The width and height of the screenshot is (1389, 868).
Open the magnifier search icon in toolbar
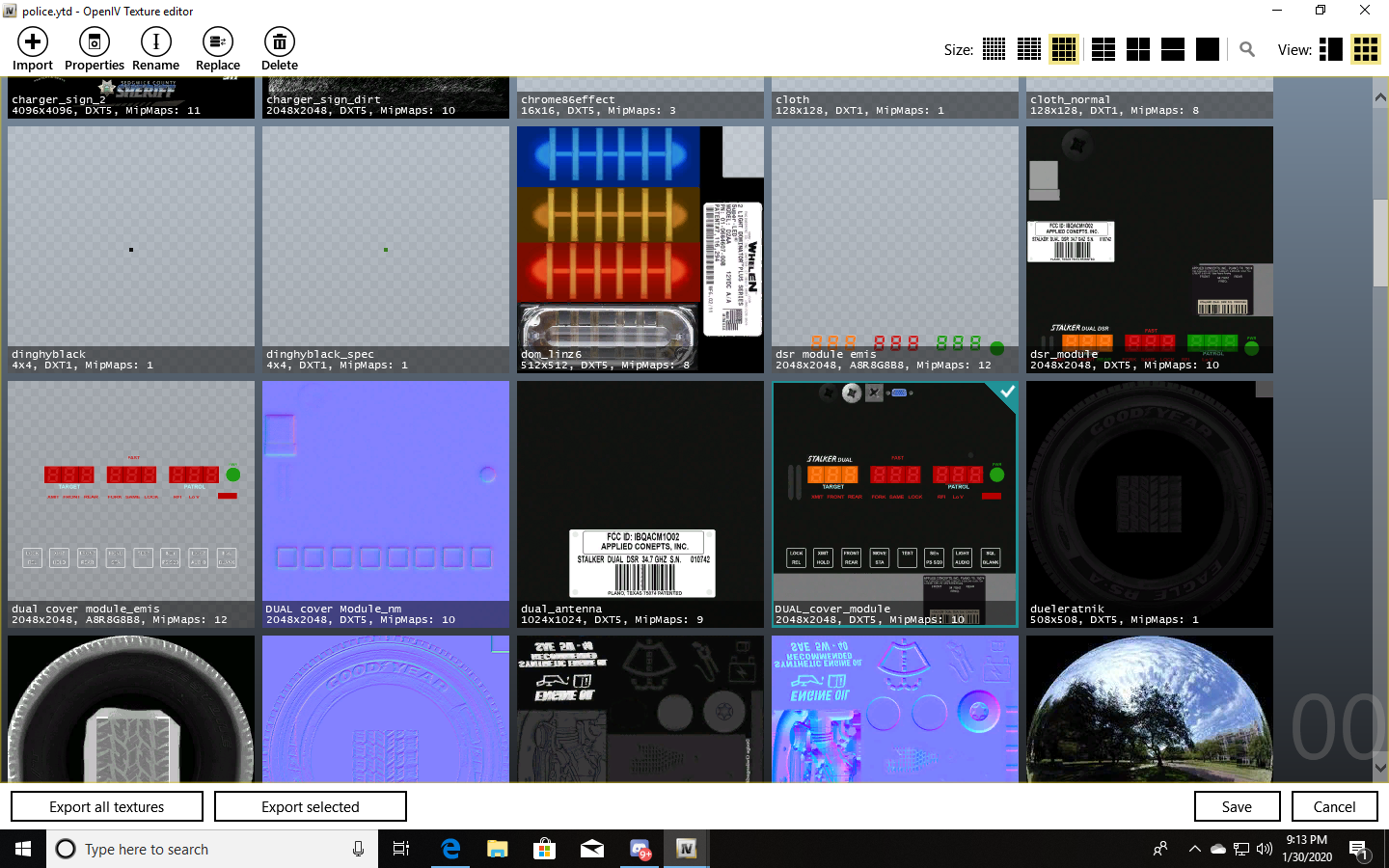[x=1247, y=49]
